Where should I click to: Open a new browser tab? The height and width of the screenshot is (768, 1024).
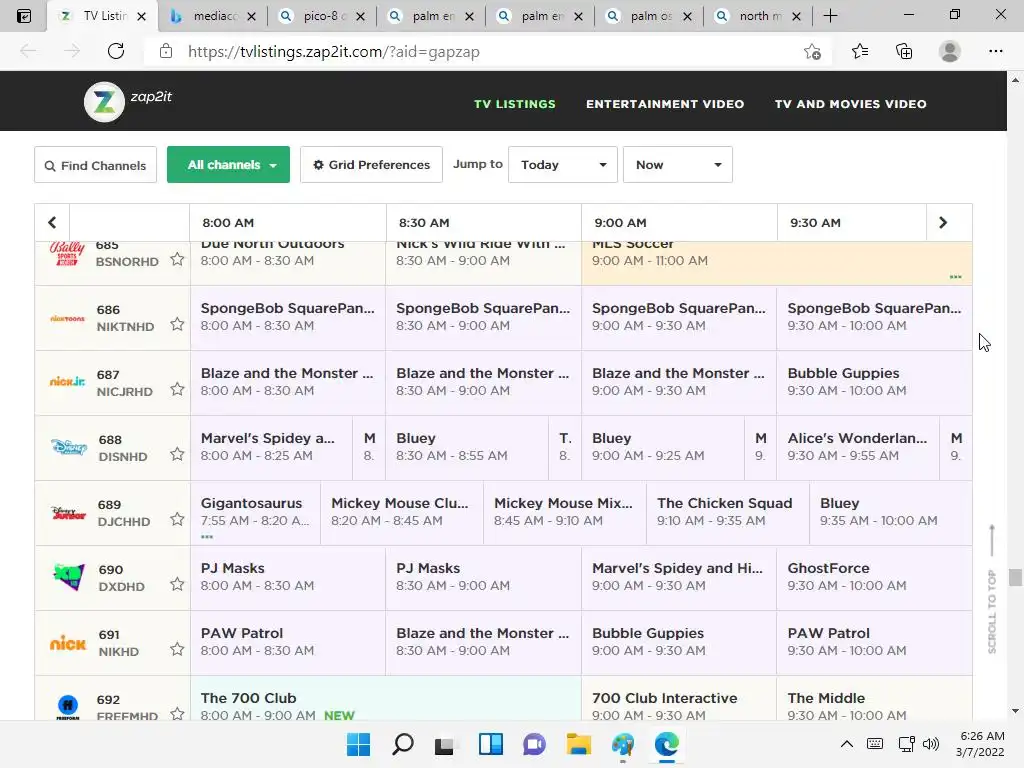tap(830, 16)
